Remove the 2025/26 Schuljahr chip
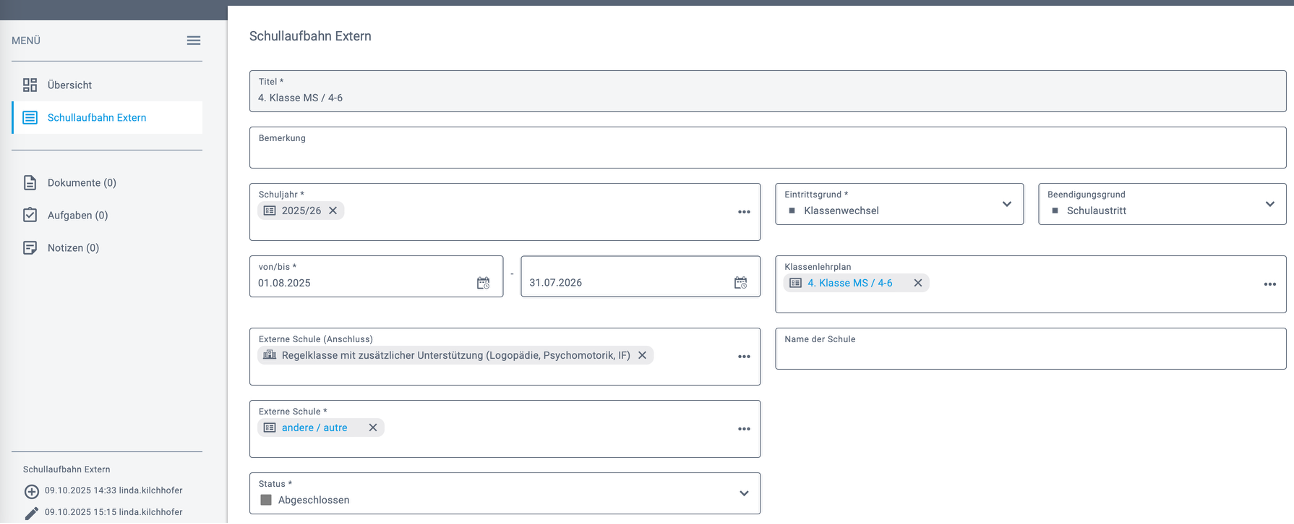Screen dimensions: 1294x524 coord(333,211)
